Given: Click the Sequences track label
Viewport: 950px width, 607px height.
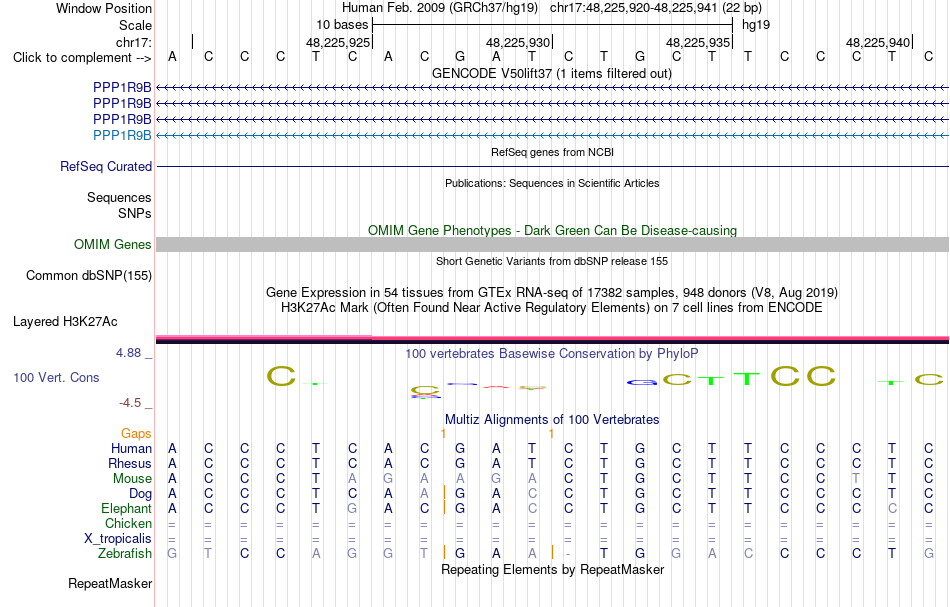Looking at the screenshot, I should (x=119, y=197).
